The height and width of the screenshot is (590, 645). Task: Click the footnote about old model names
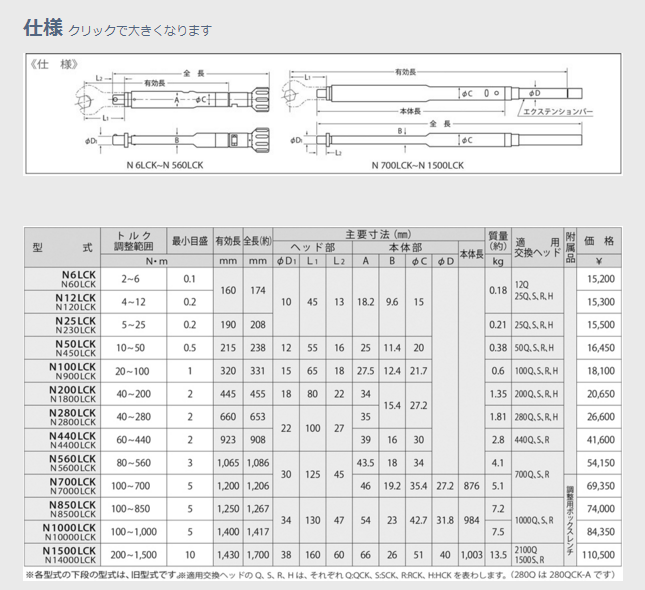[x=102, y=575]
